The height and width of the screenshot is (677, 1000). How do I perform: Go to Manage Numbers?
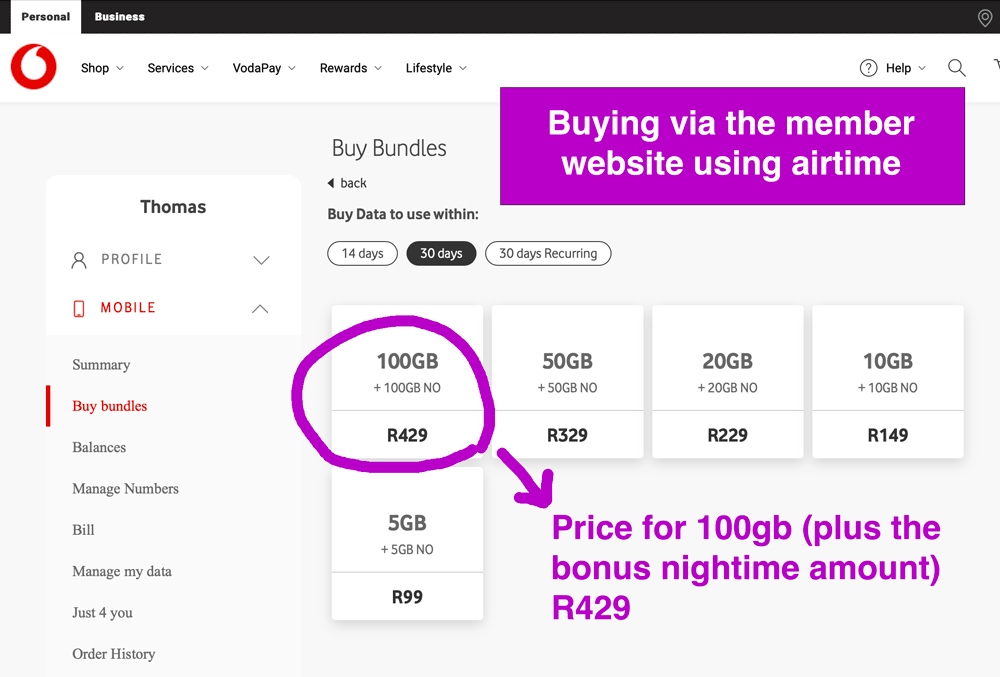(x=125, y=488)
